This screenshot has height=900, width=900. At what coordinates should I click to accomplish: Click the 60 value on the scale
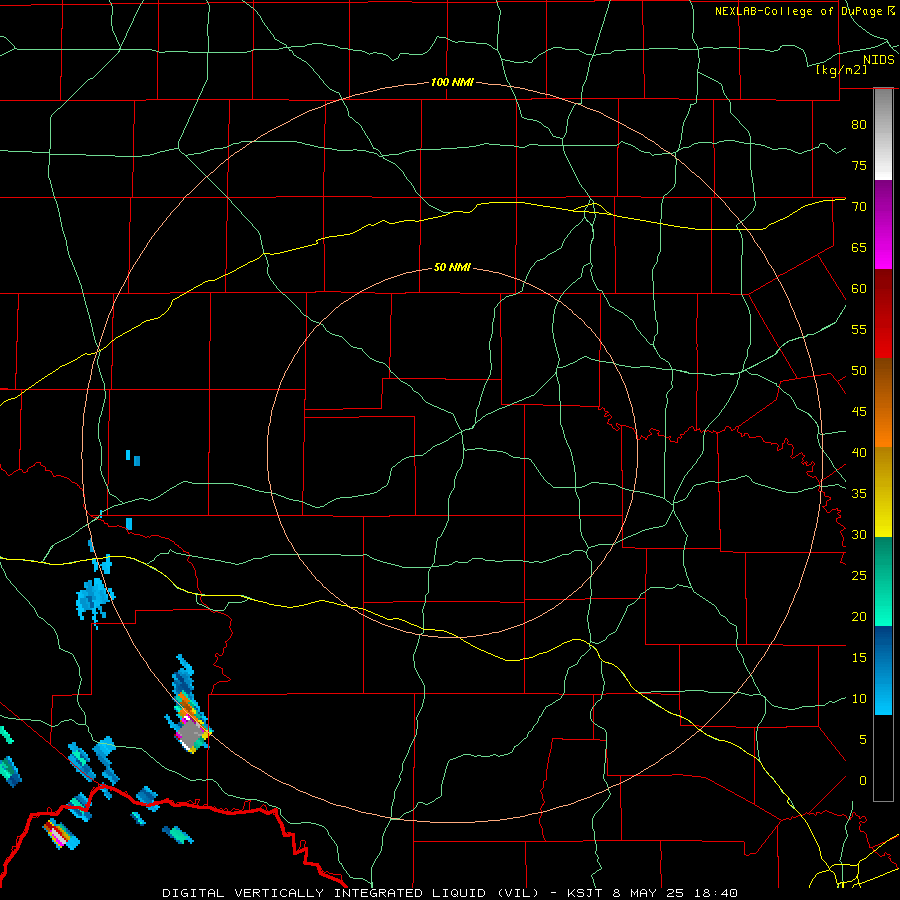(859, 289)
